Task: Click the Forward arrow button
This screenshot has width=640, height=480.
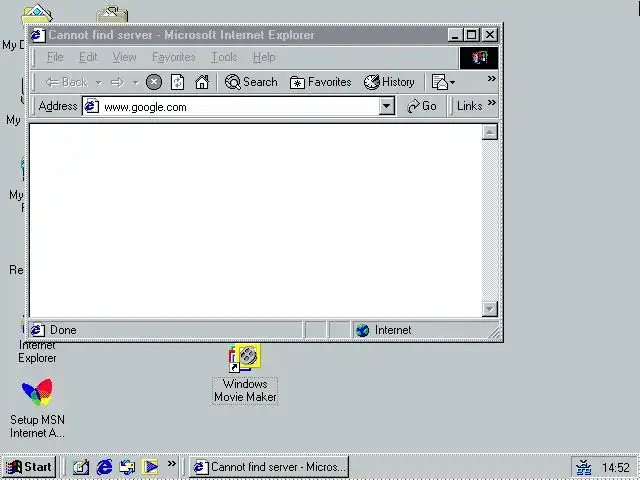Action: (x=118, y=82)
